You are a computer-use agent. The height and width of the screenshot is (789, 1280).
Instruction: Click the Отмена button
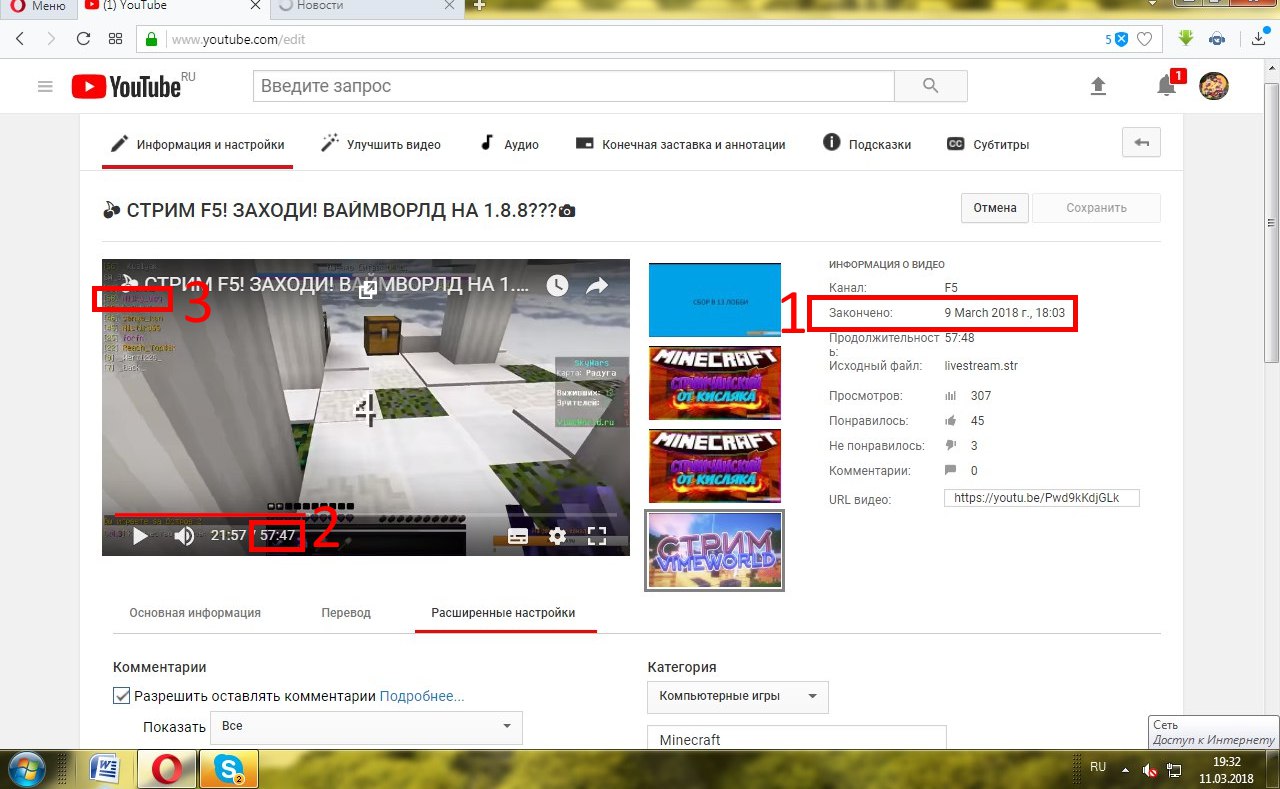tap(995, 208)
